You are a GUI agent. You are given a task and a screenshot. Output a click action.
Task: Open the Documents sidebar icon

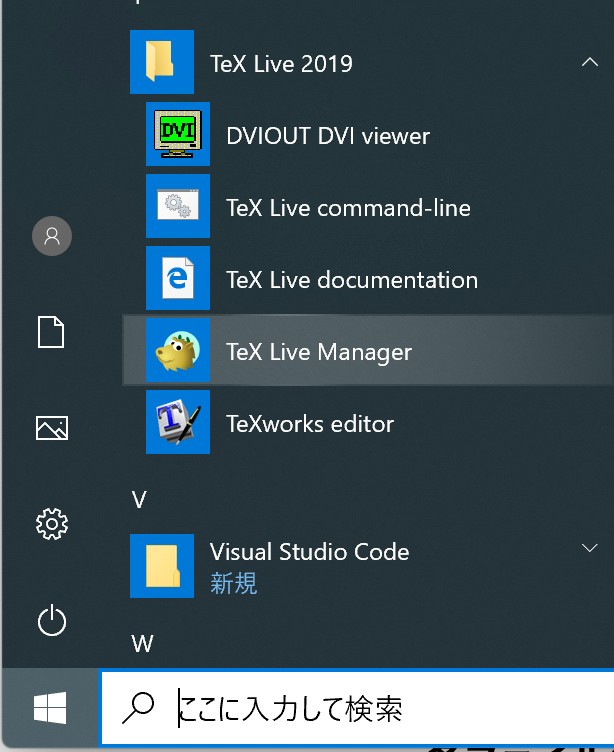coord(51,332)
